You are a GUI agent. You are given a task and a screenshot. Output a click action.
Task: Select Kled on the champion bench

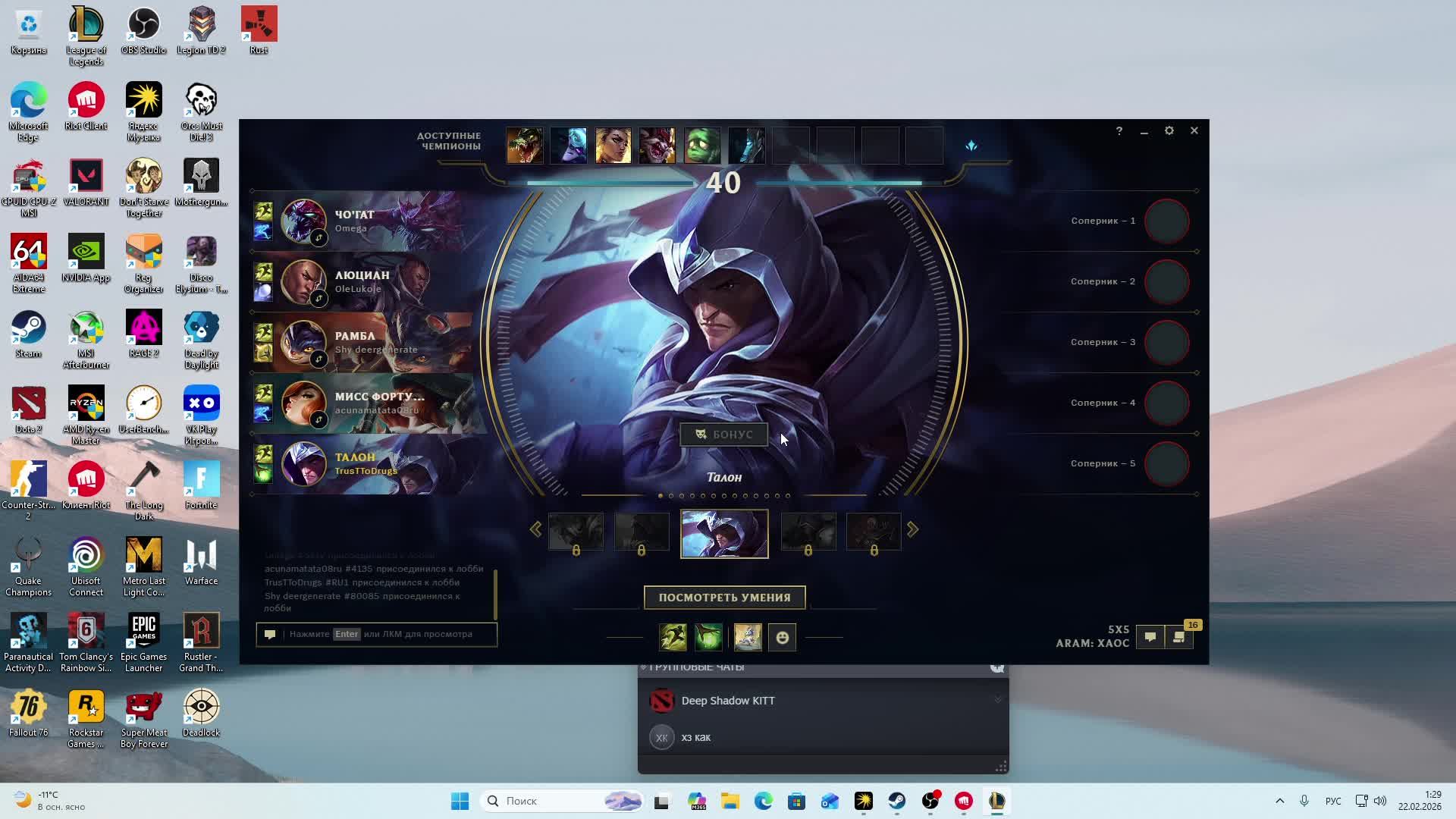pos(657,146)
